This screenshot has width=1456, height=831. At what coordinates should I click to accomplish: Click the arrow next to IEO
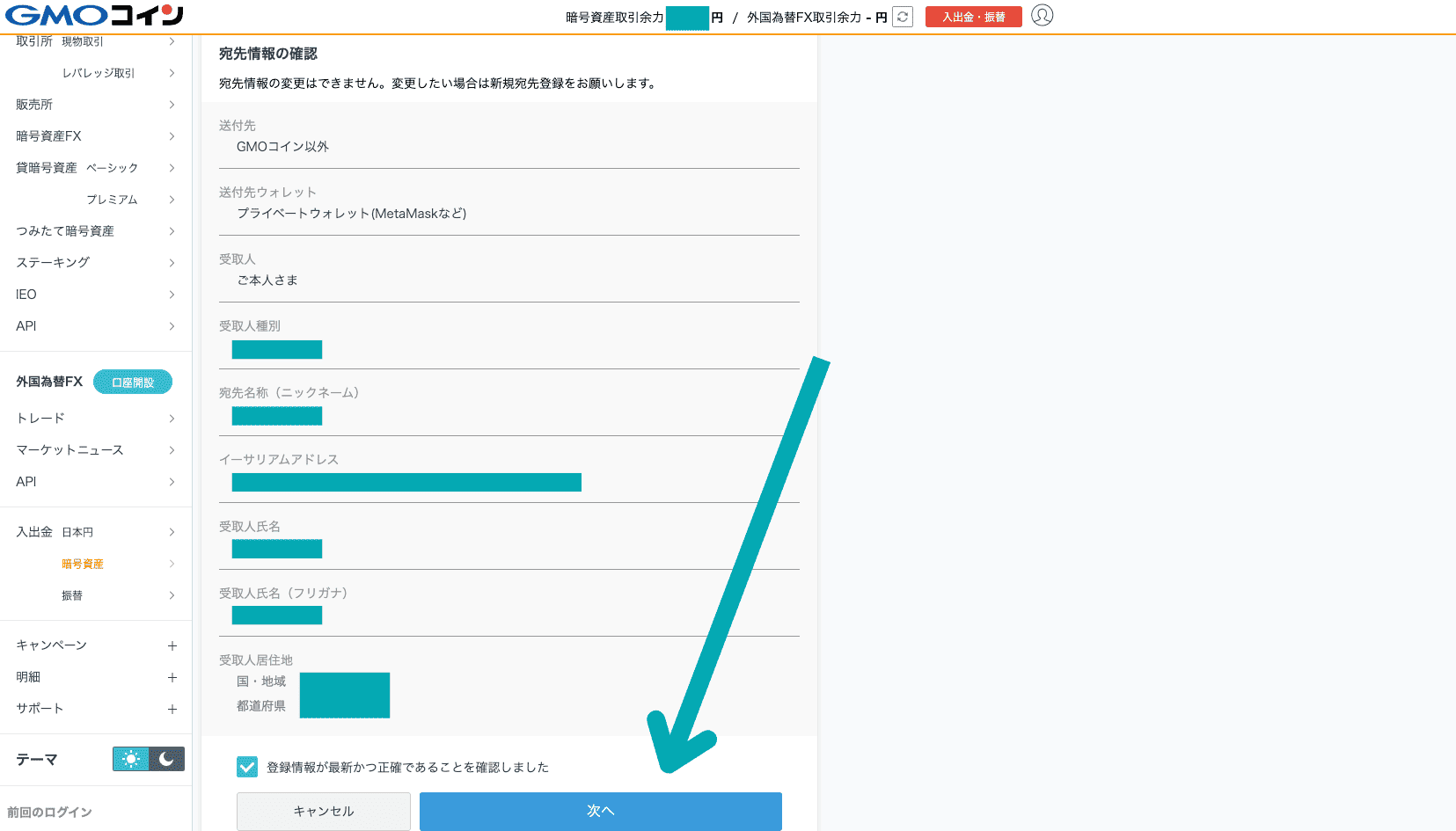172,295
